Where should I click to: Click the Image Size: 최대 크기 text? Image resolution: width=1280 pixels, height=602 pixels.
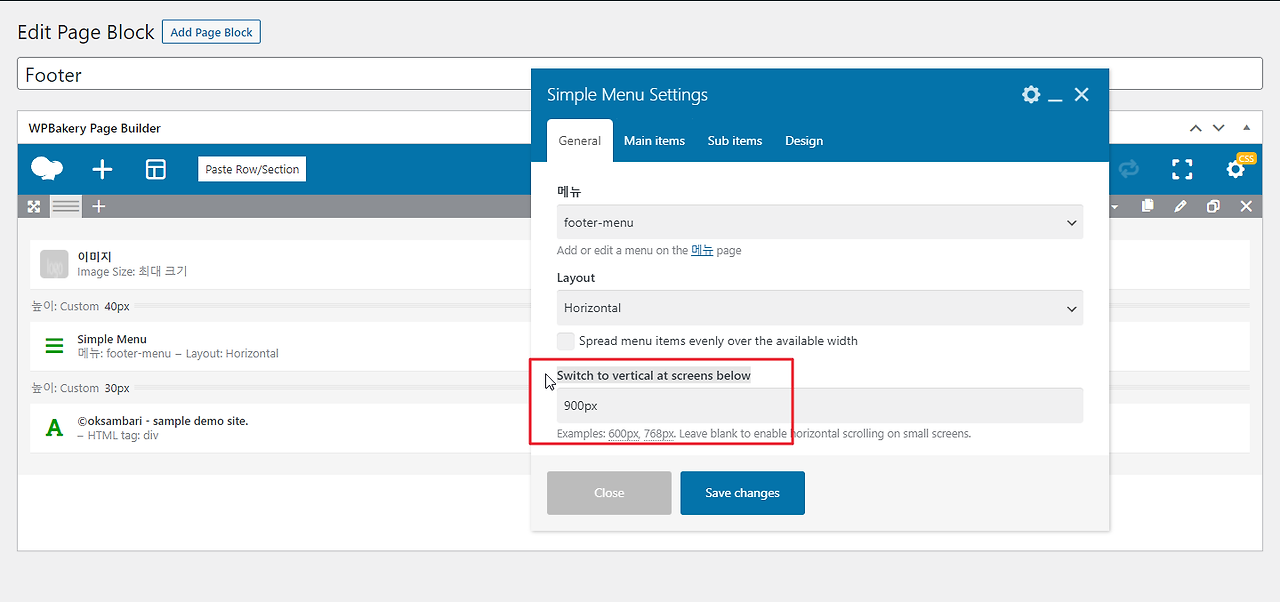coord(132,271)
